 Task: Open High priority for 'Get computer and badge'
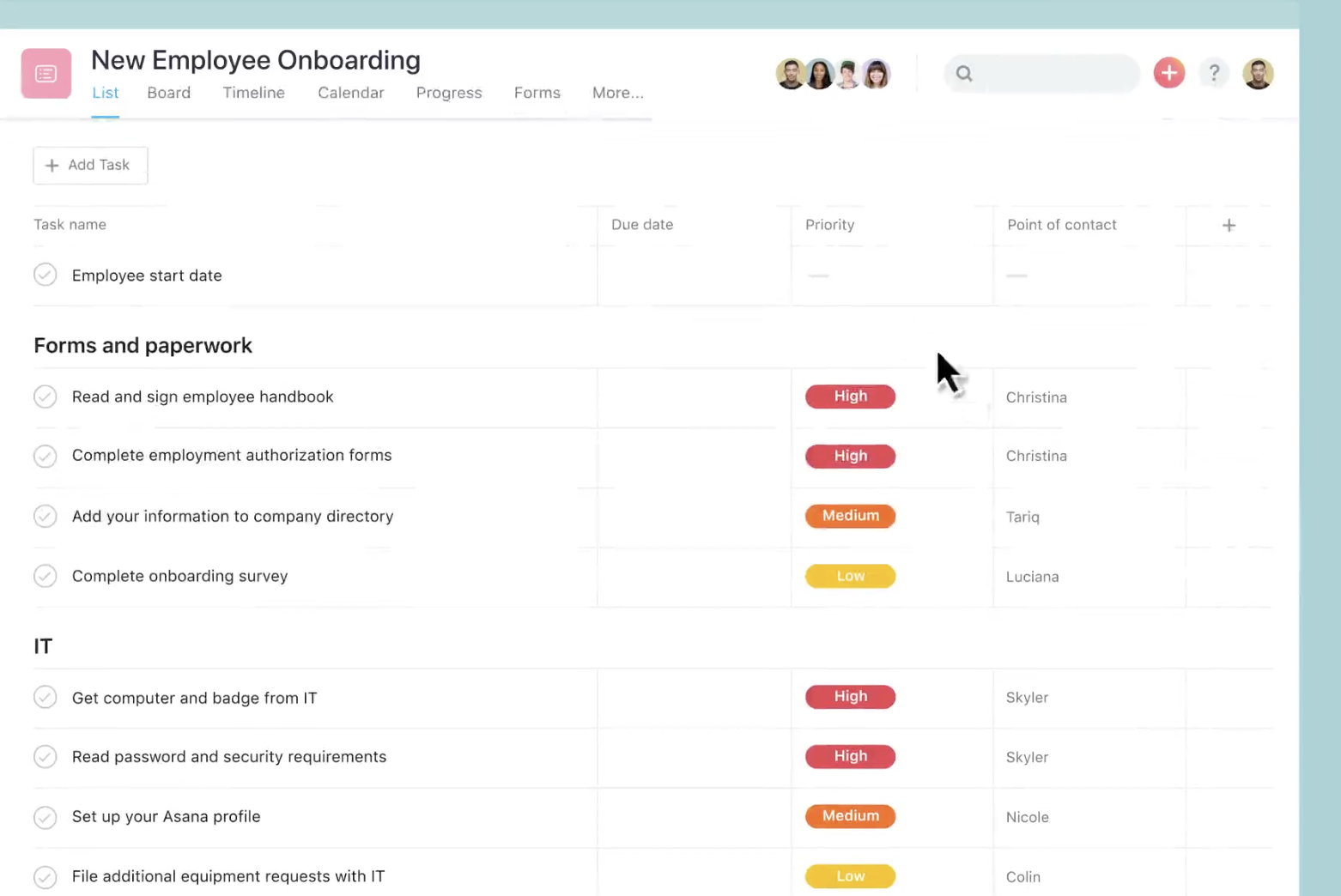850,697
